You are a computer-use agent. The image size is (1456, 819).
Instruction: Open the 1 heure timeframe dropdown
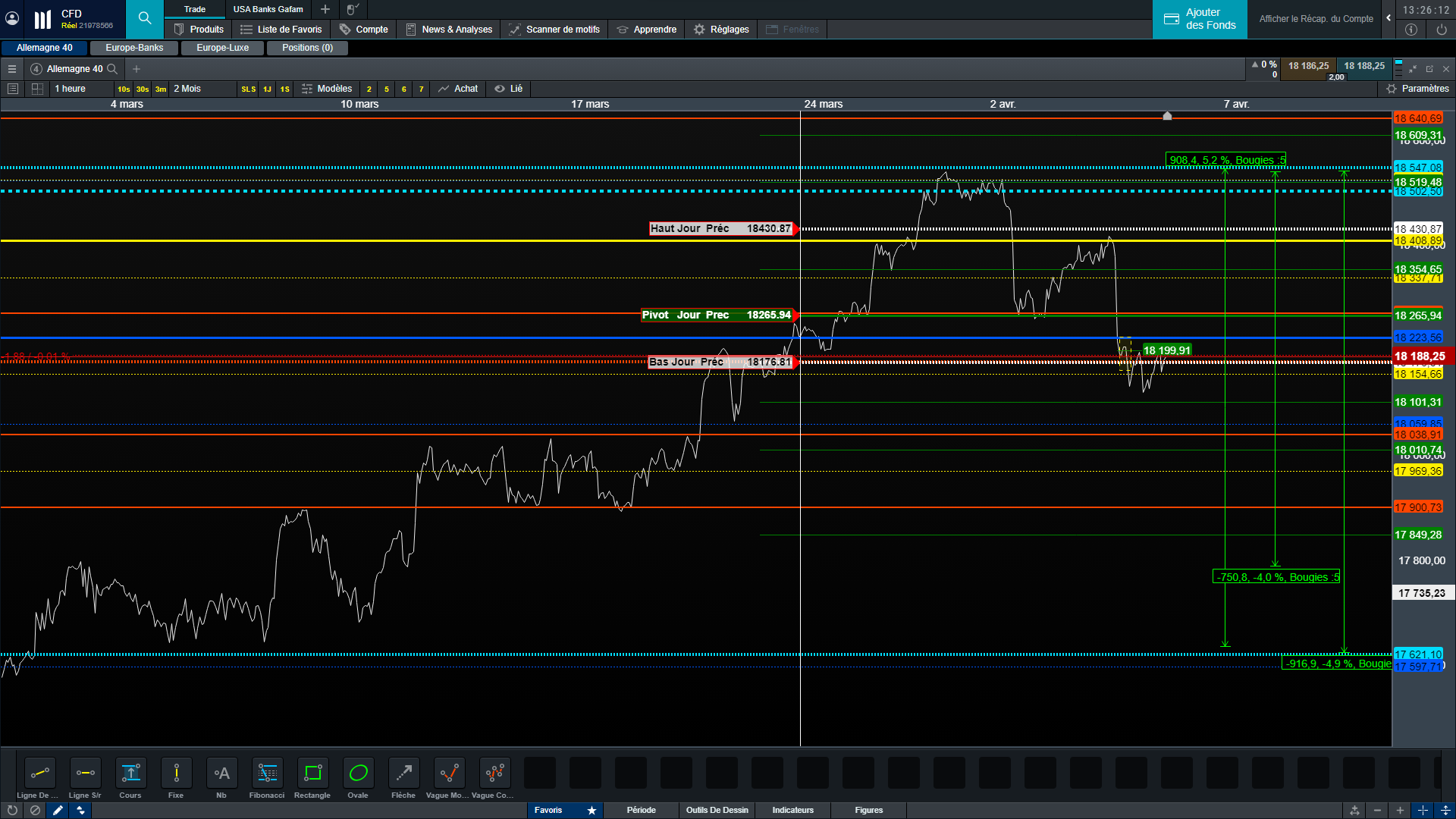71,89
